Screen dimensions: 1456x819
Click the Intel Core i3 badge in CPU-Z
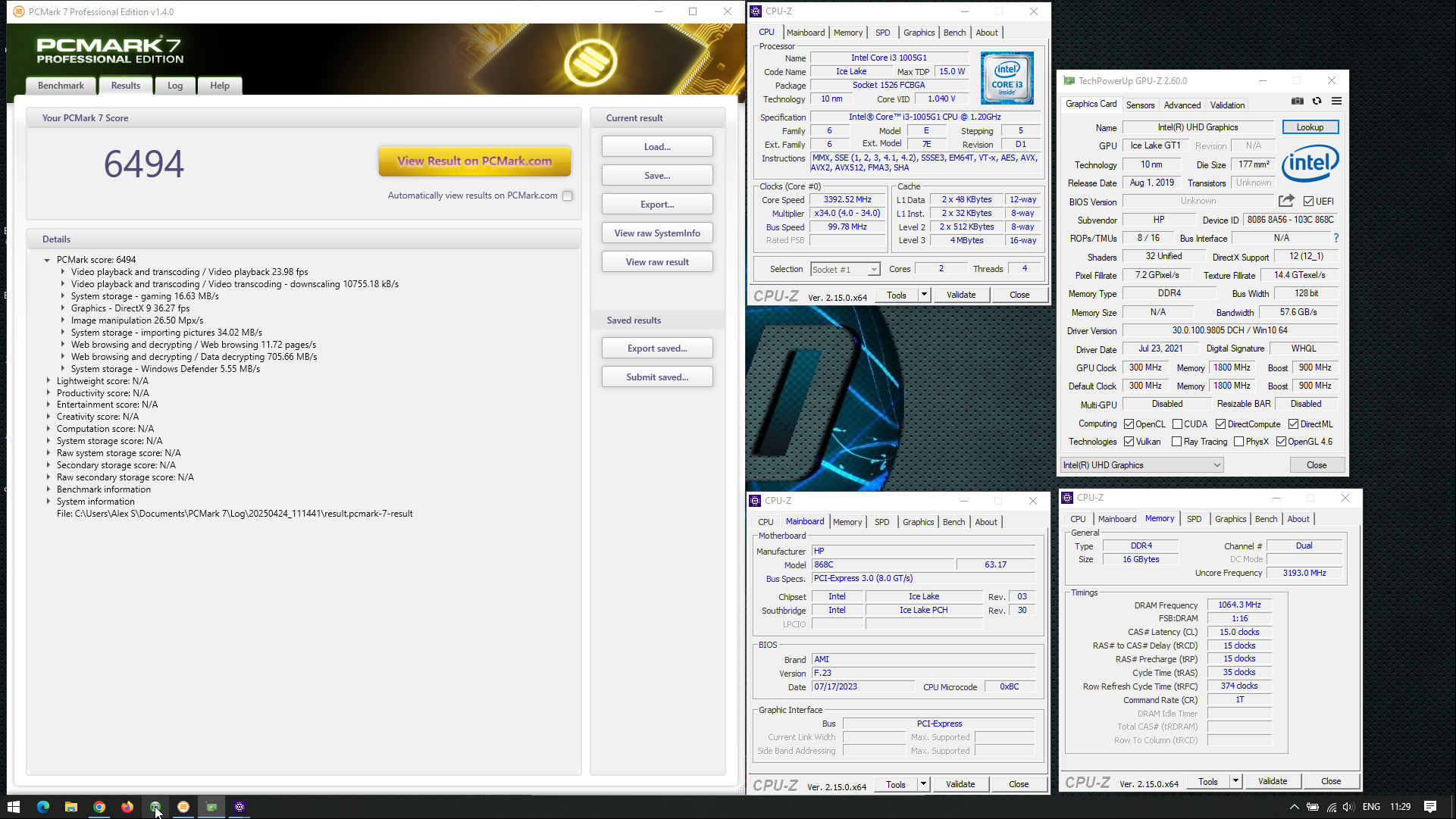(1007, 78)
